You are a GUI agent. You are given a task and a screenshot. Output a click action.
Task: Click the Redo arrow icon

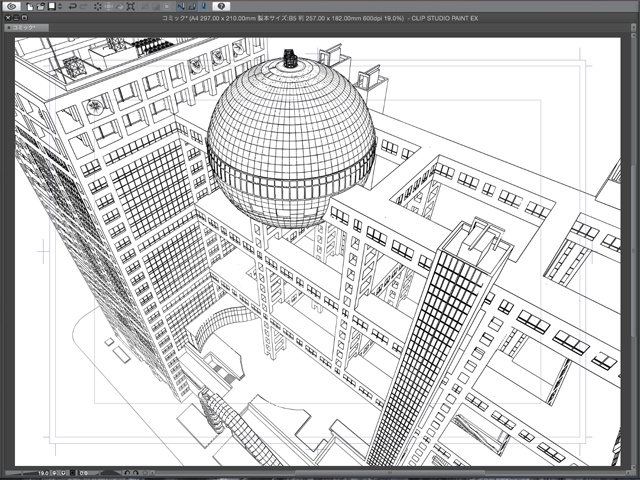pyautogui.click(x=84, y=7)
